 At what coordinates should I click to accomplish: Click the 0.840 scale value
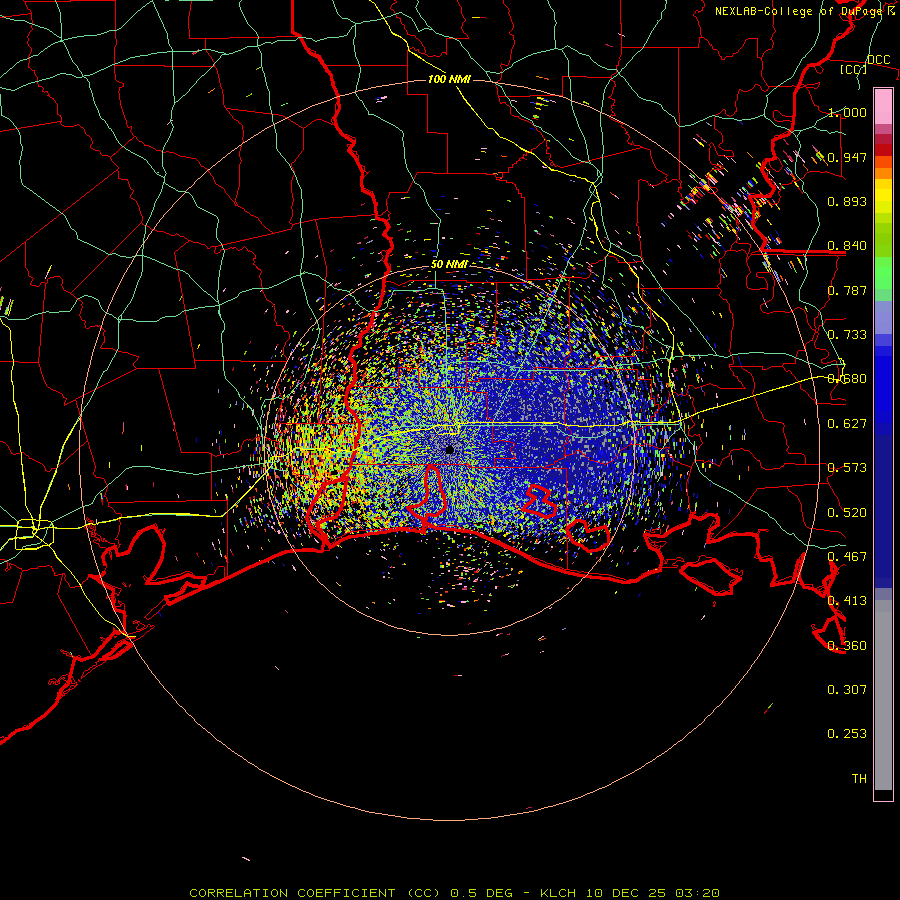847,246
